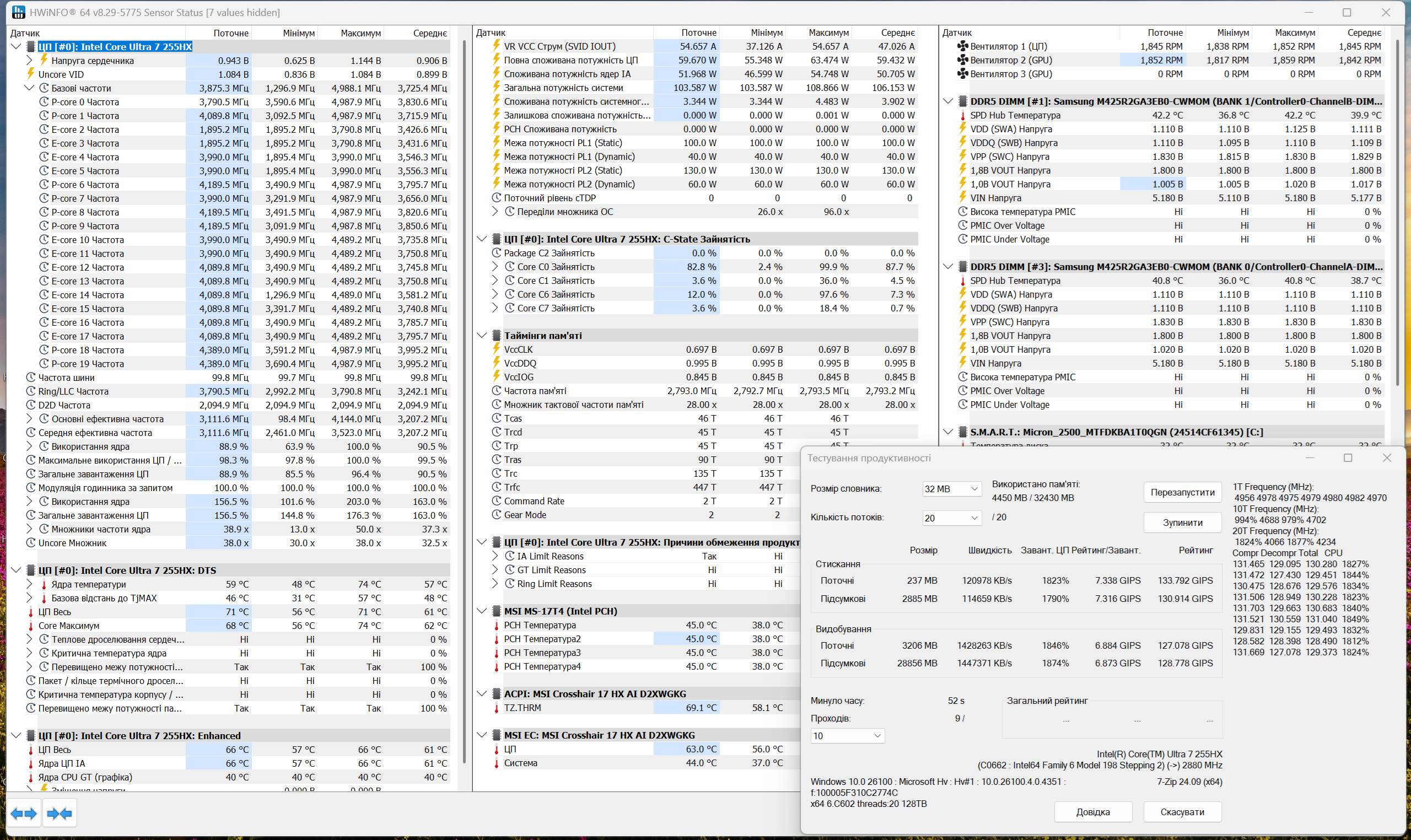
Task: Click the clock icon beside Ring/LLC Частота
Action: pos(31,391)
